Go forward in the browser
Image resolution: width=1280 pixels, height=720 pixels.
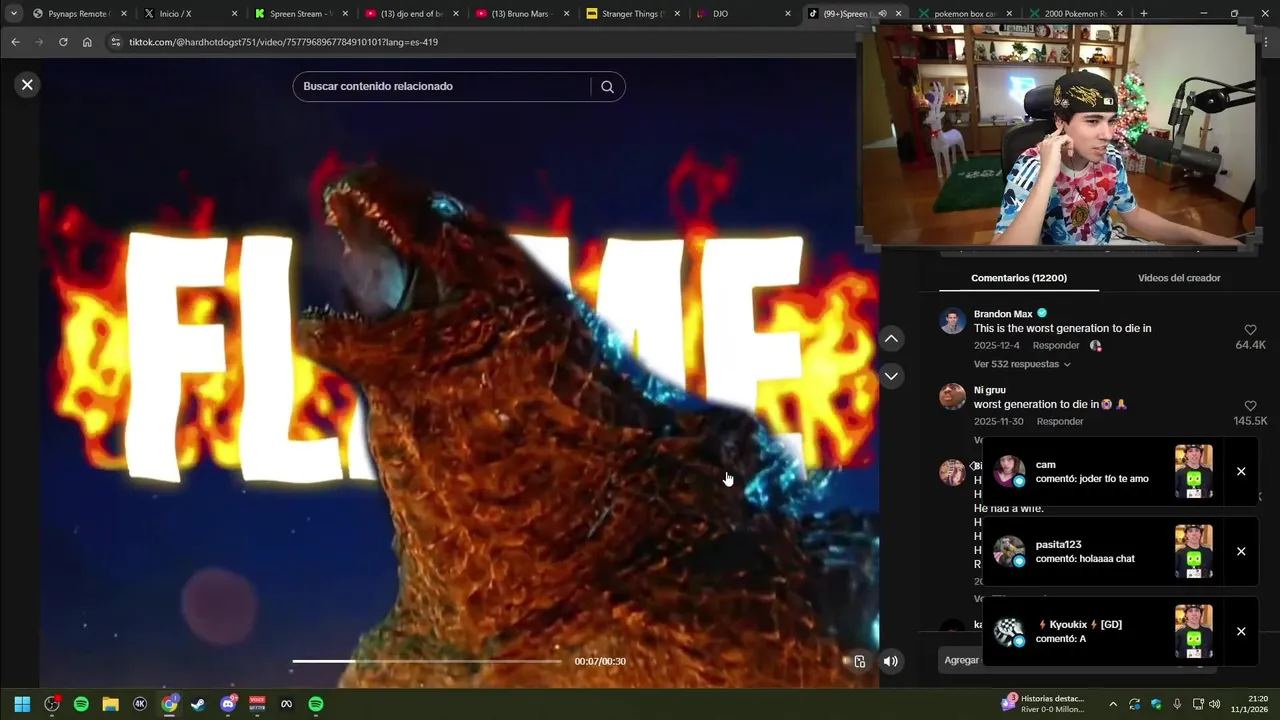click(39, 42)
